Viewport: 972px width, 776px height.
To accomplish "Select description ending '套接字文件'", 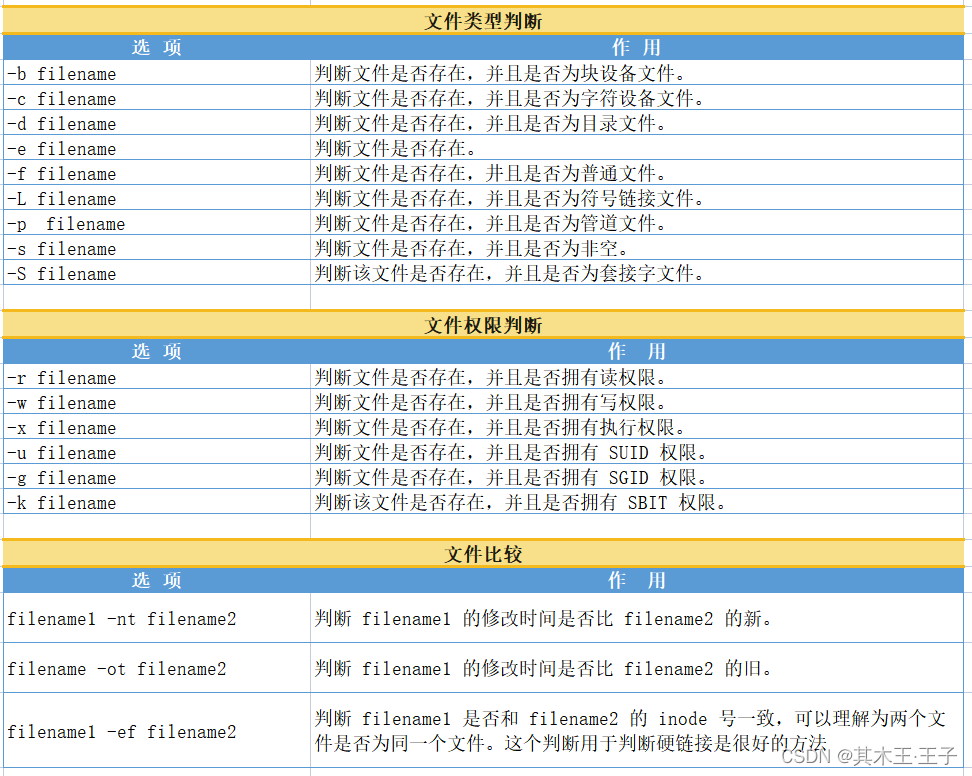I will coord(637,273).
